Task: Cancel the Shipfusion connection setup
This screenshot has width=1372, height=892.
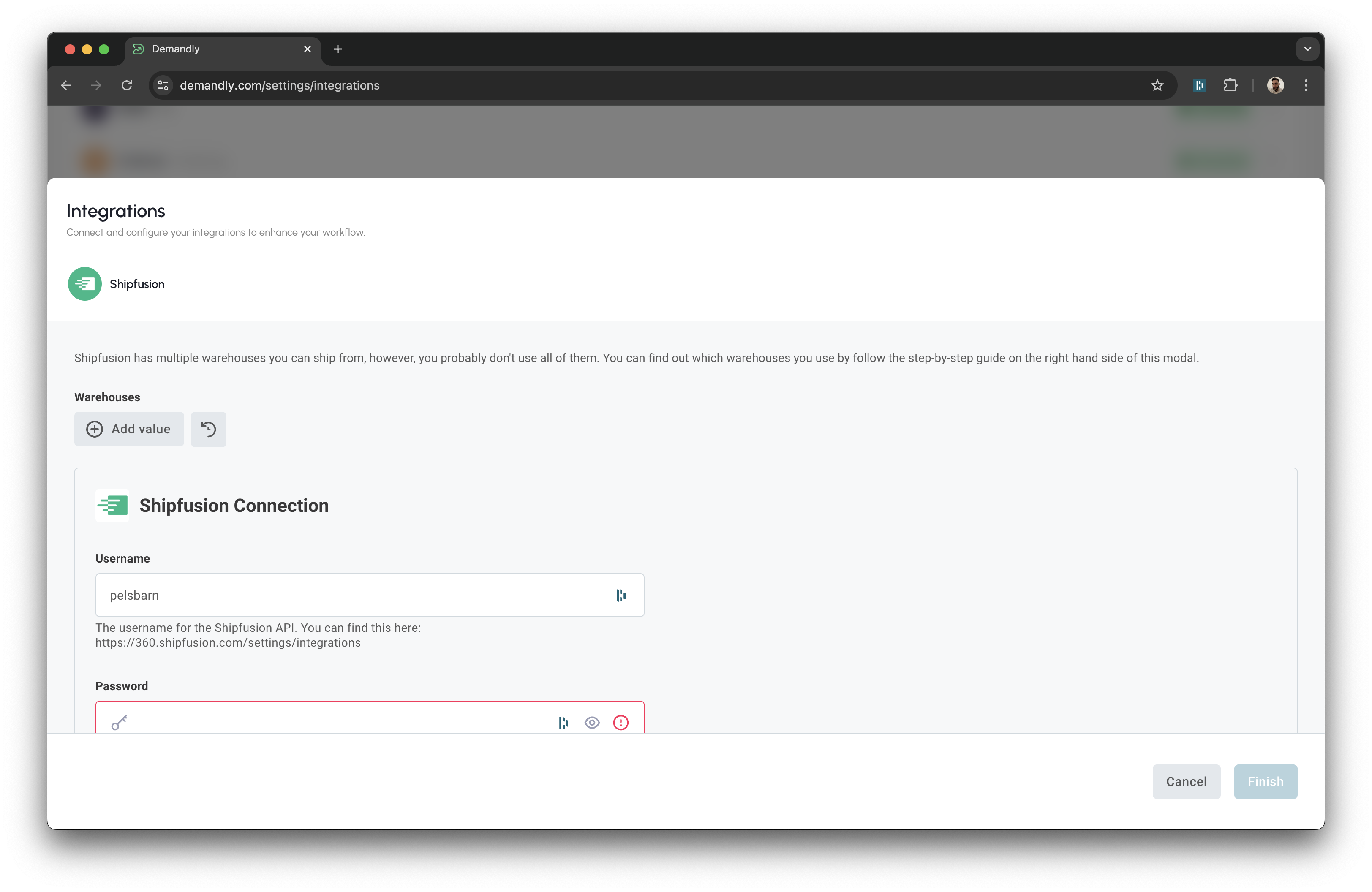Action: point(1186,781)
